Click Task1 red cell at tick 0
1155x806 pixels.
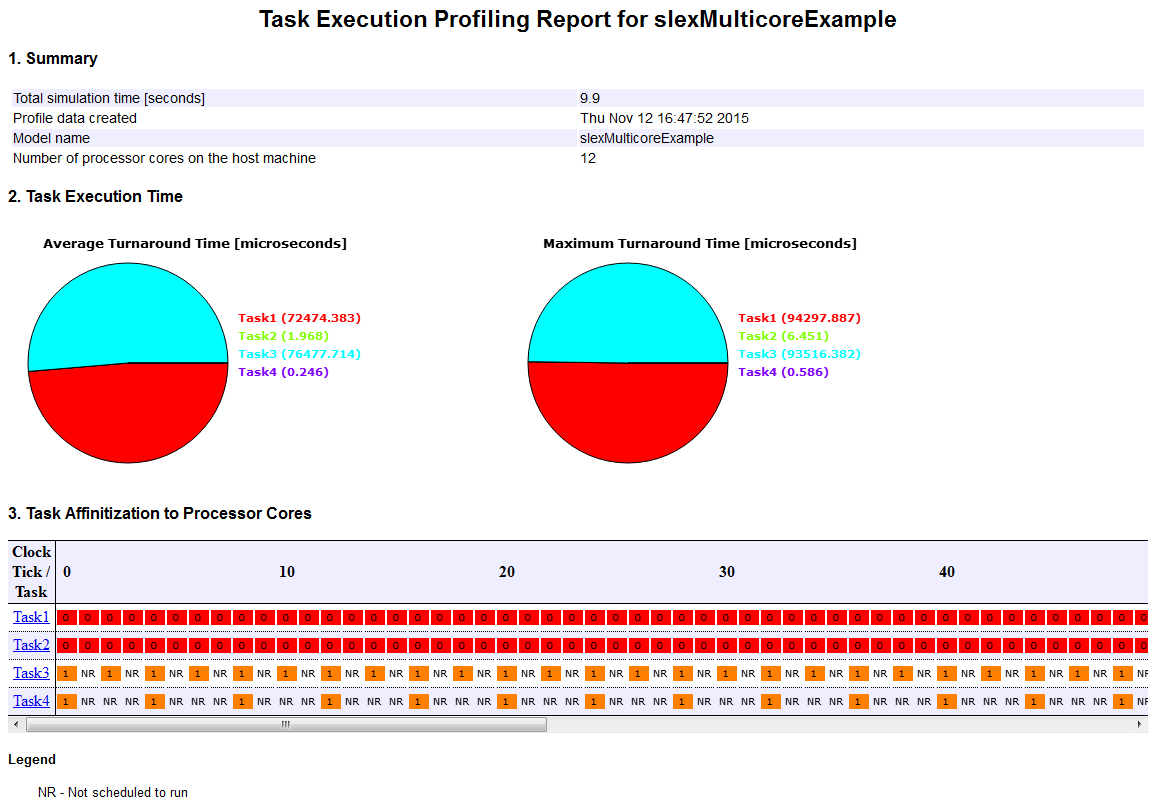66,617
